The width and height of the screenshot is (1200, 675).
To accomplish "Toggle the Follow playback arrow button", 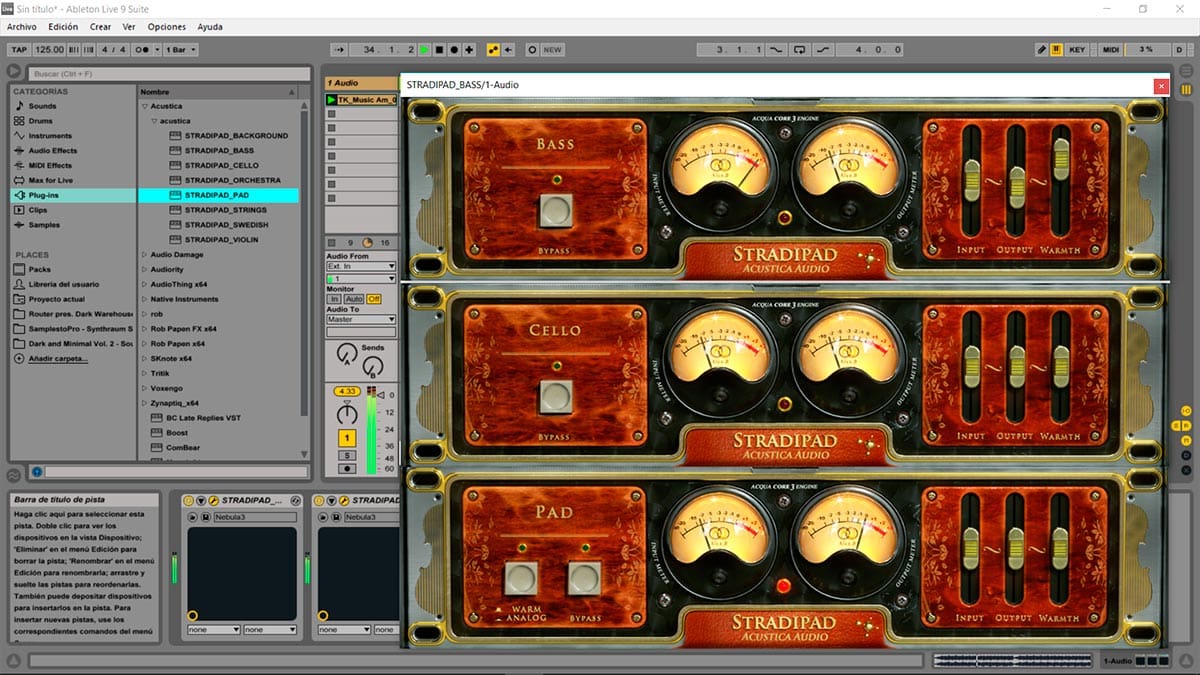I will coord(340,49).
